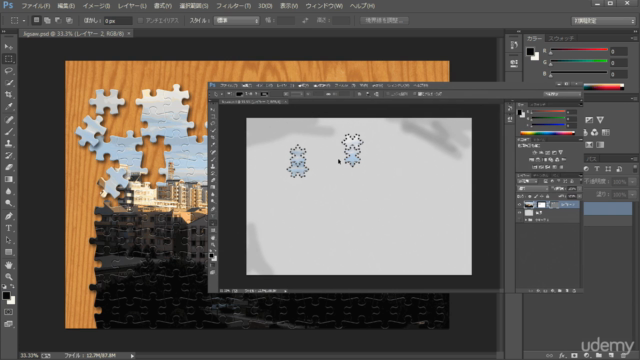Open the Filter menu
640x360 pixels.
click(x=233, y=6)
